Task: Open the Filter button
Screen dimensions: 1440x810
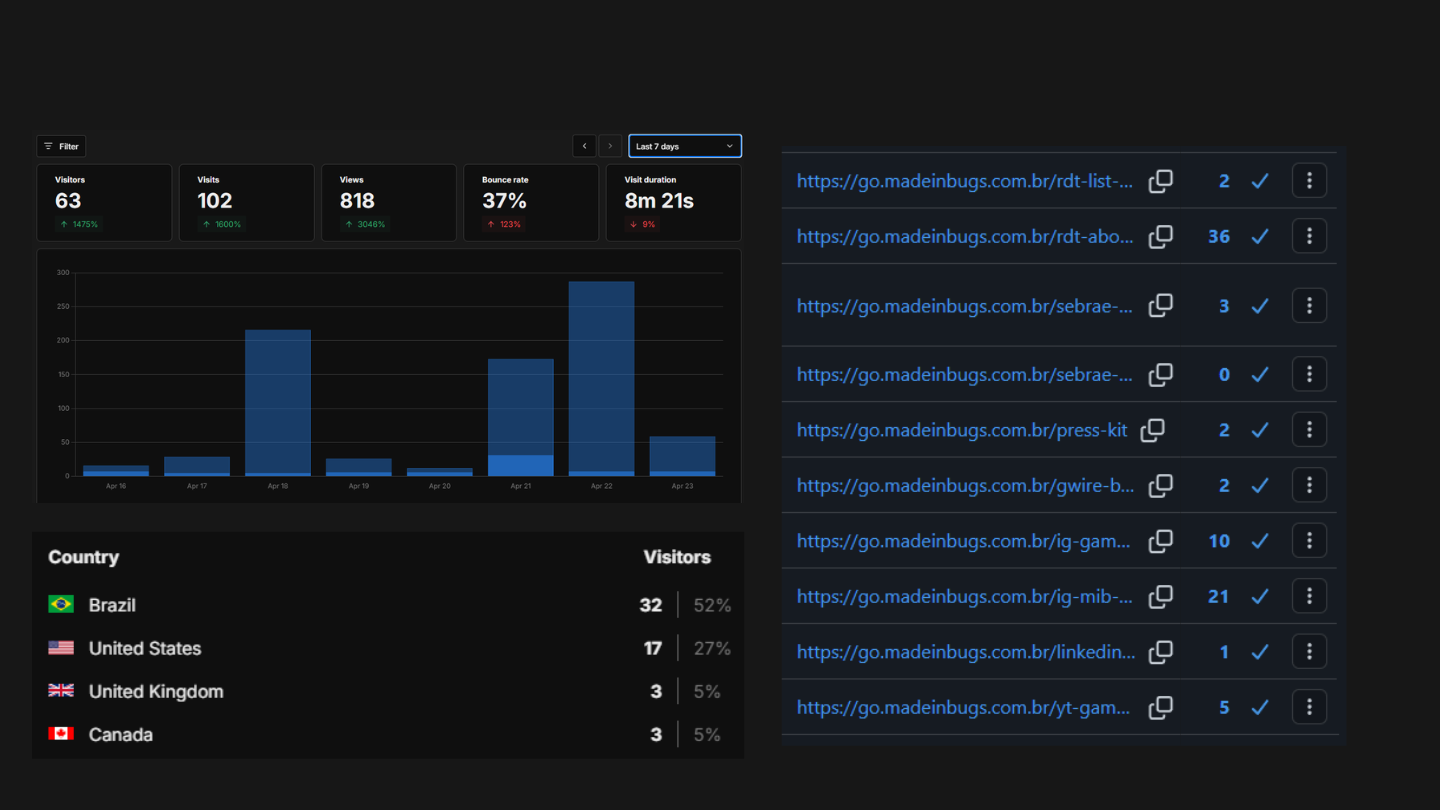Action: (x=61, y=146)
